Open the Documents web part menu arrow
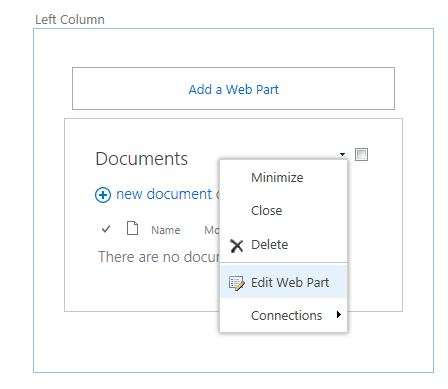Viewport: 448px width, 389px height. click(x=342, y=154)
